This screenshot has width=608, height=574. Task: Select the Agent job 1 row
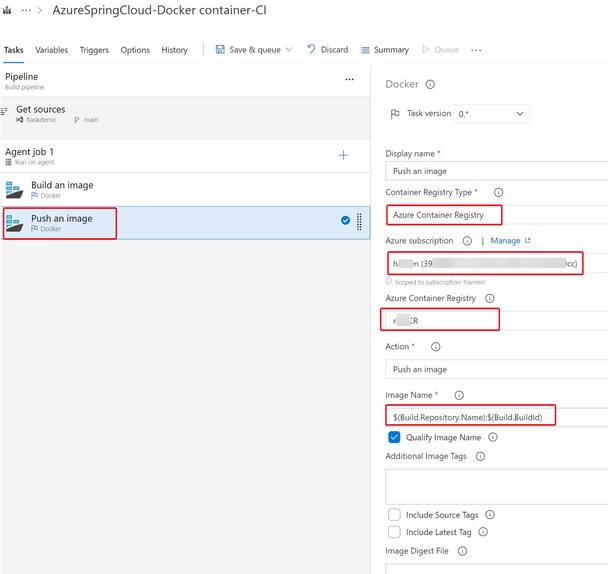click(185, 156)
